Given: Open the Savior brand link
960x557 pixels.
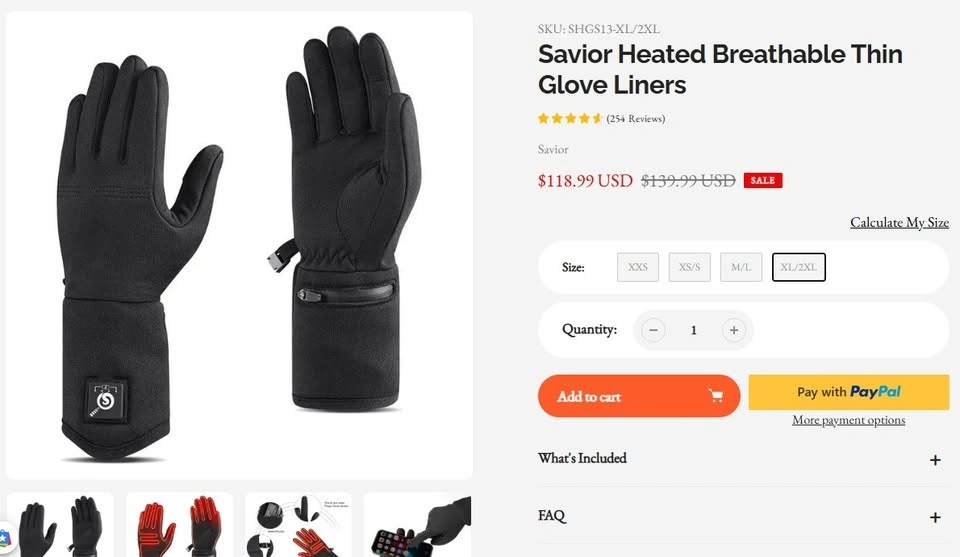Looking at the screenshot, I should coord(553,149).
